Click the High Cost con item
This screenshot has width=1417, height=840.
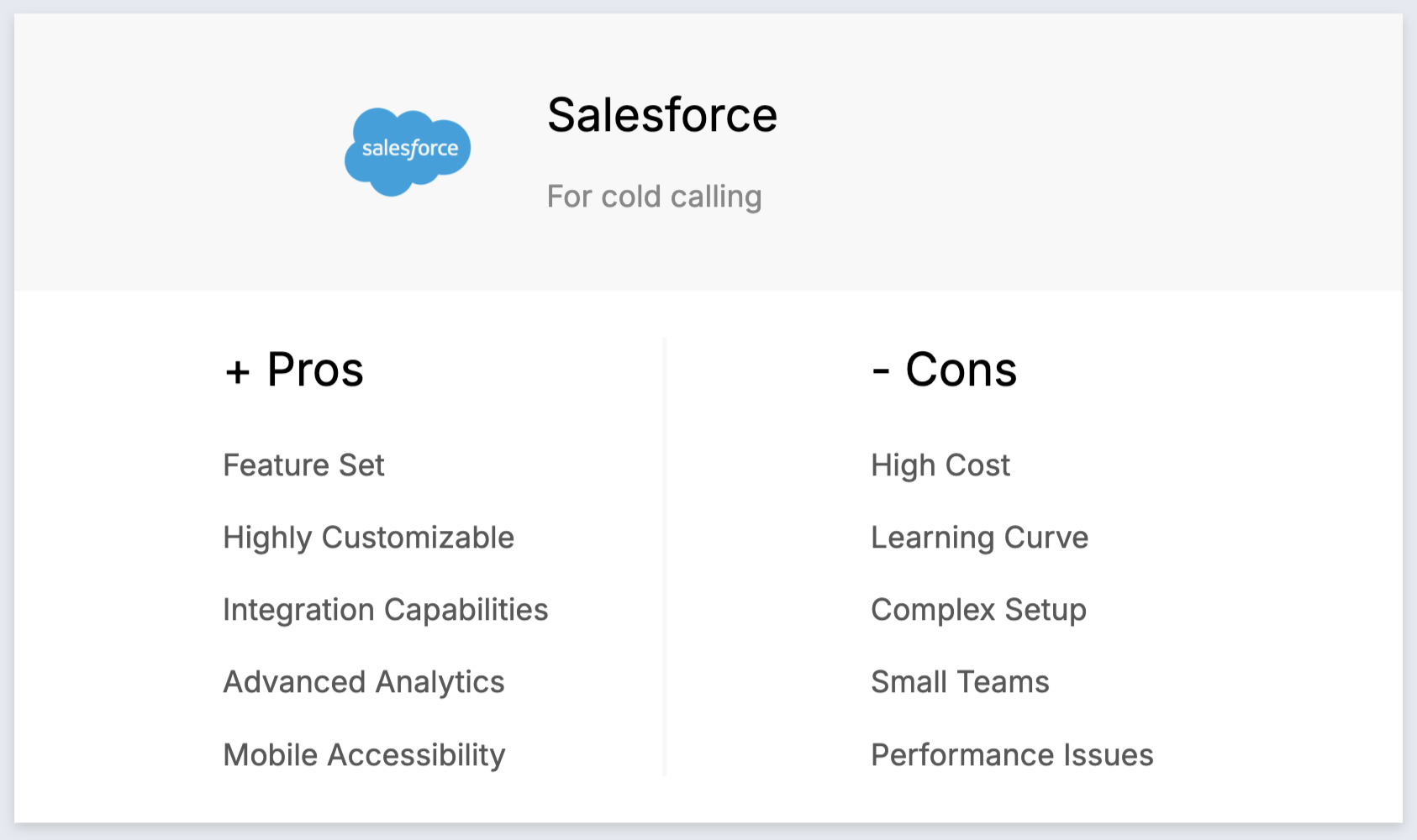[x=940, y=465]
